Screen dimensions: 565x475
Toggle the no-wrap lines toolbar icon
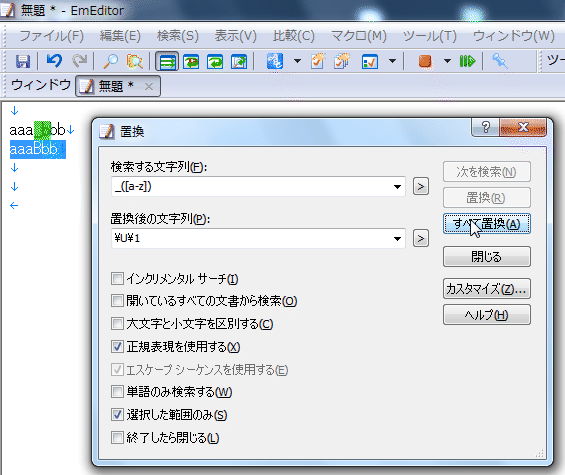(167, 61)
